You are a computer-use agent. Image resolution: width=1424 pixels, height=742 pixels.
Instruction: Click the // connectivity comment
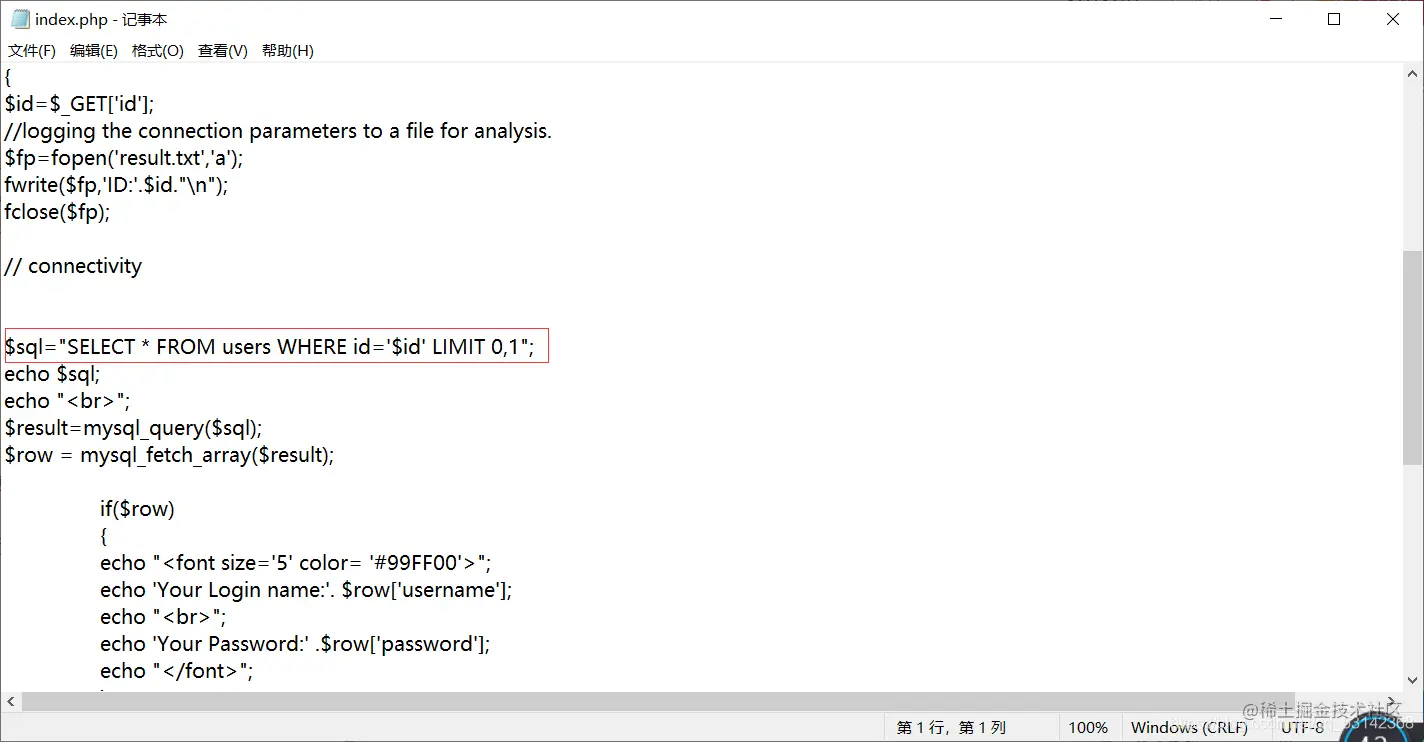coord(73,266)
